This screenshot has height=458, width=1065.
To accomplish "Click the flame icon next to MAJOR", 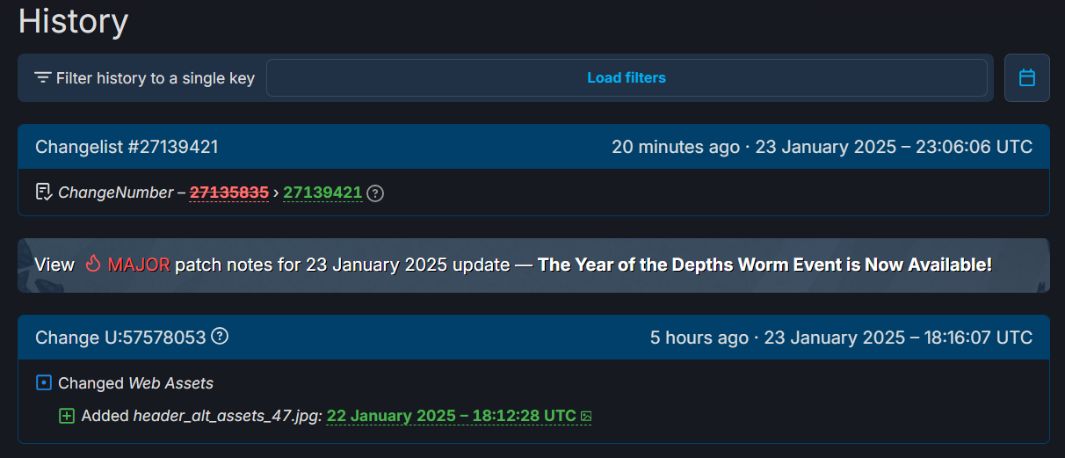I will click(93, 265).
